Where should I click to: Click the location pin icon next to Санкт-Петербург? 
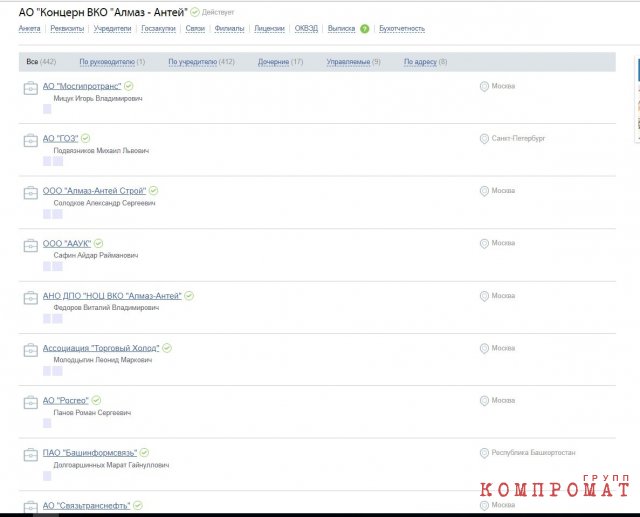coord(484,139)
